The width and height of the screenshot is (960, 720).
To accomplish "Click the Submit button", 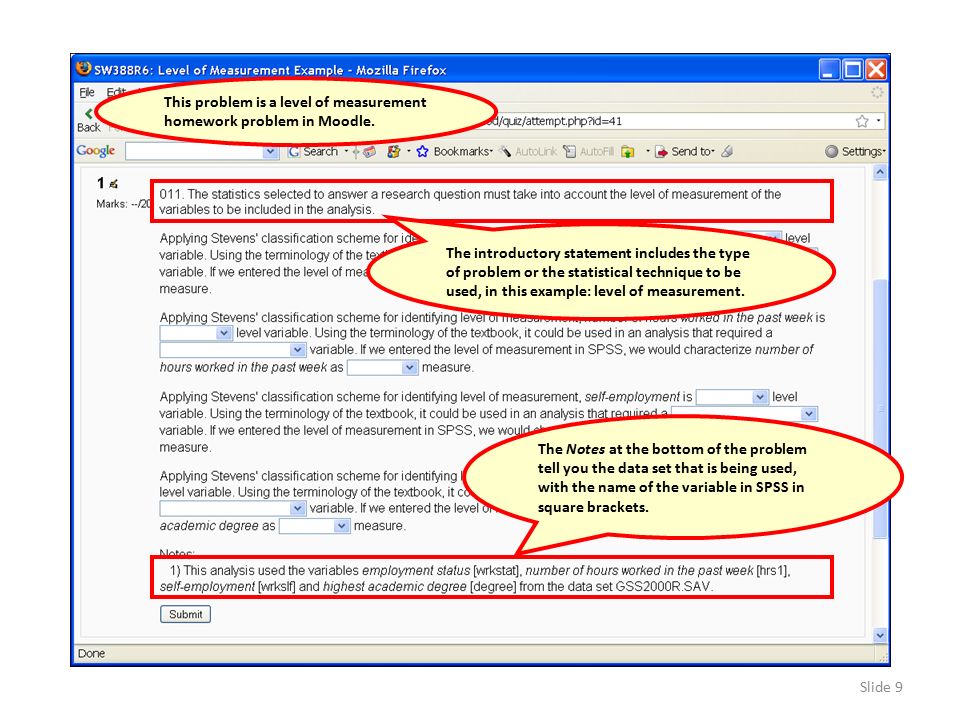I will click(x=186, y=614).
